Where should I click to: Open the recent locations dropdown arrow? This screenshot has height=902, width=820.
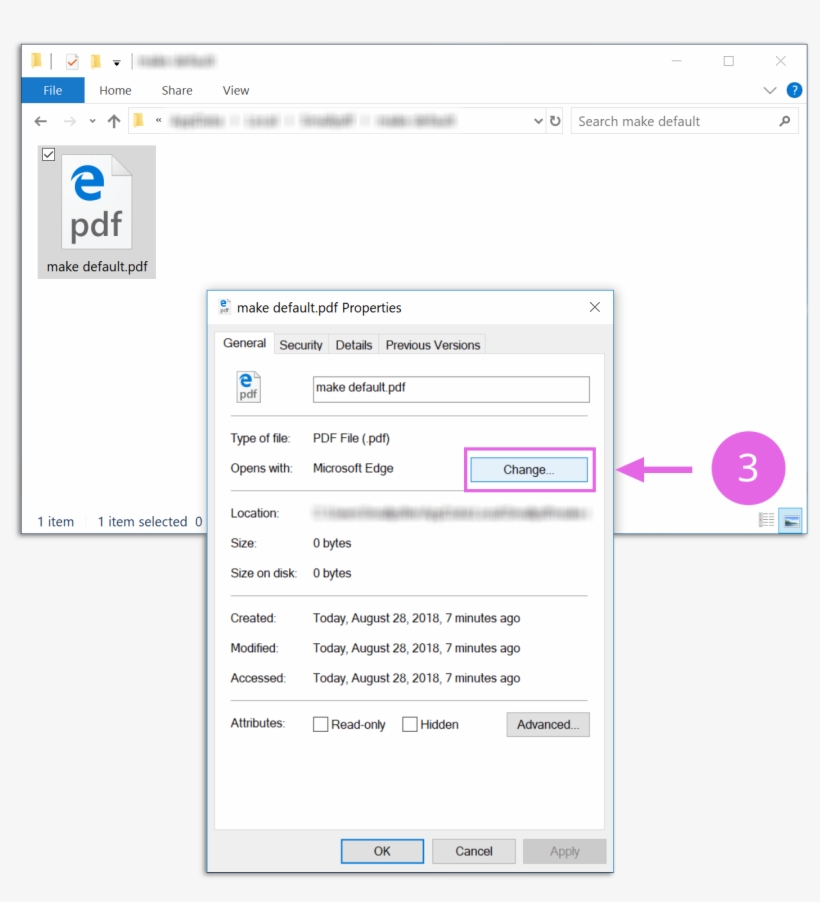pyautogui.click(x=93, y=121)
